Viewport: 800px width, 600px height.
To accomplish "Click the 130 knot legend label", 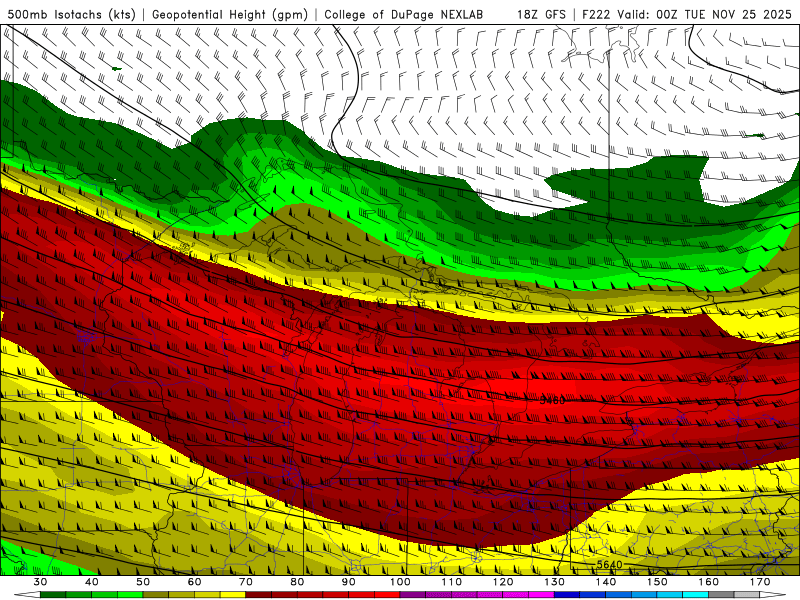I will [x=555, y=582].
